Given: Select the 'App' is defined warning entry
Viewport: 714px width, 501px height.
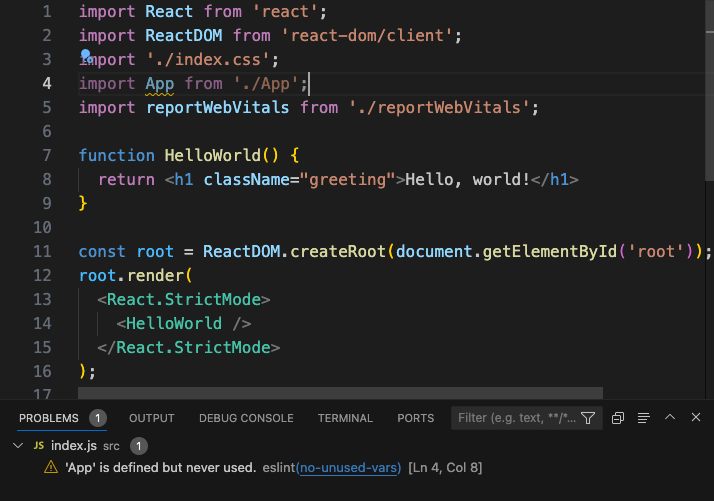Looking at the screenshot, I should 160,468.
